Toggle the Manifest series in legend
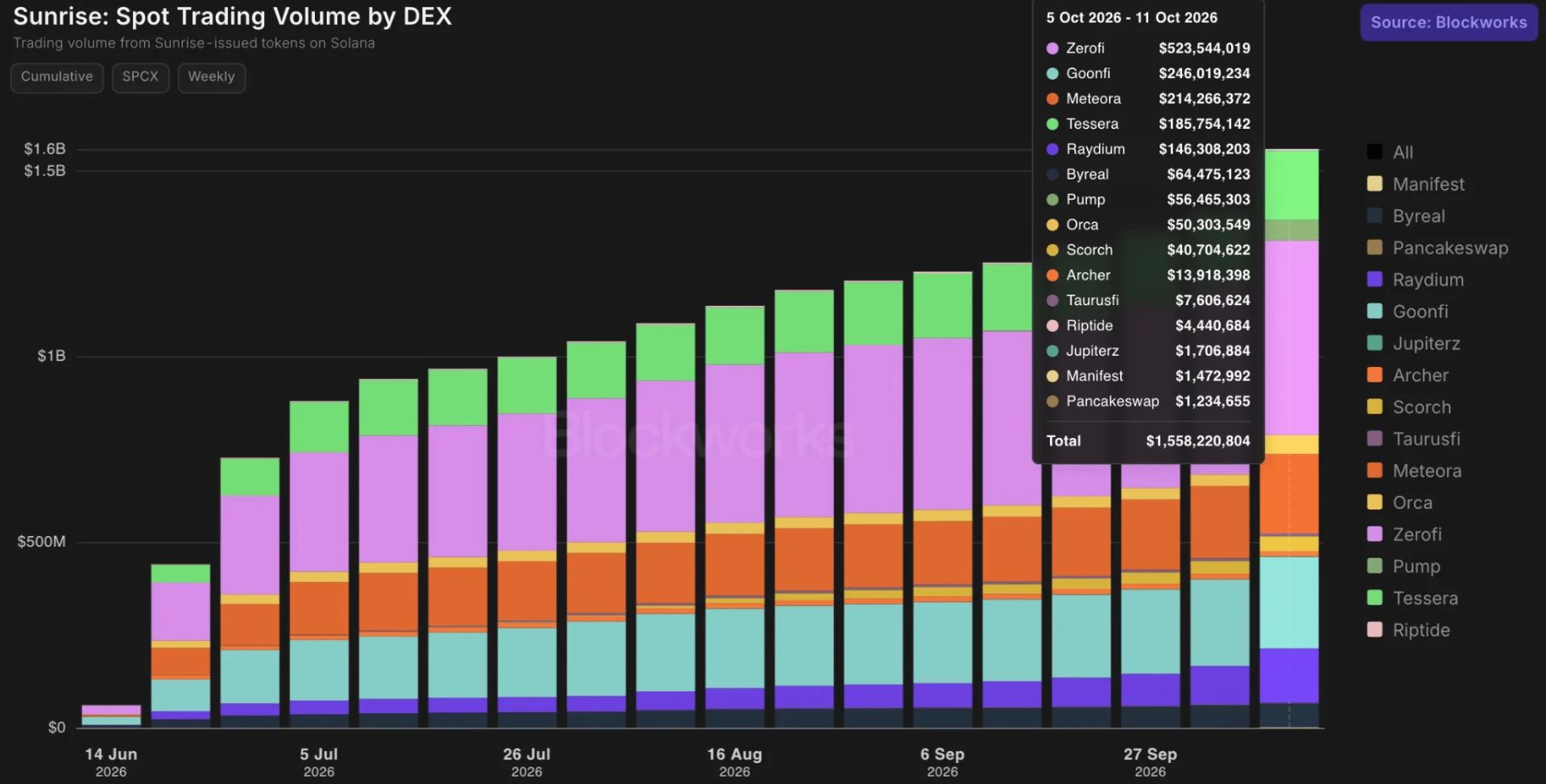1546x784 pixels. (1416, 184)
